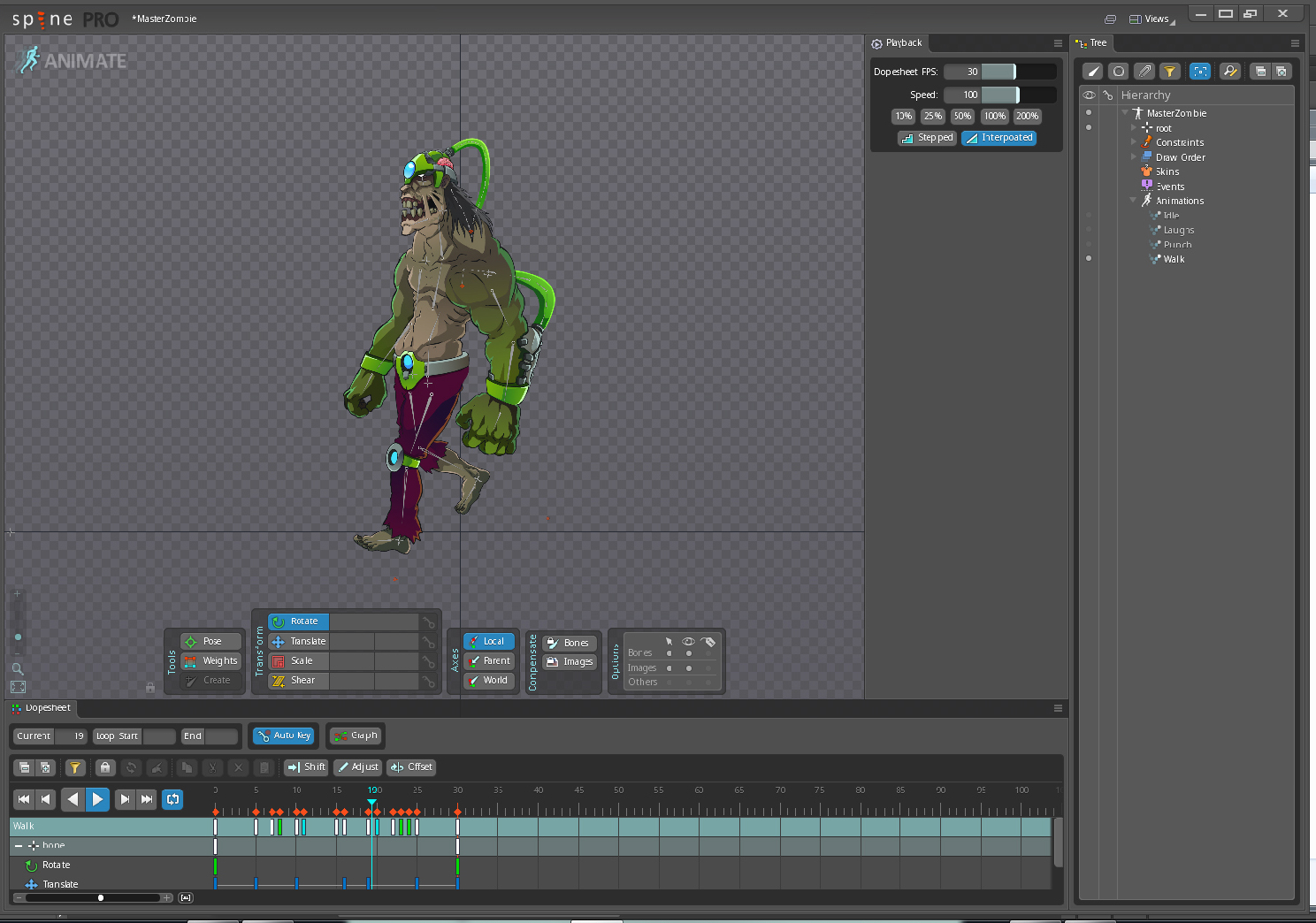The width and height of the screenshot is (1316, 923).
Task: Select the Pose tool
Action: [x=211, y=641]
